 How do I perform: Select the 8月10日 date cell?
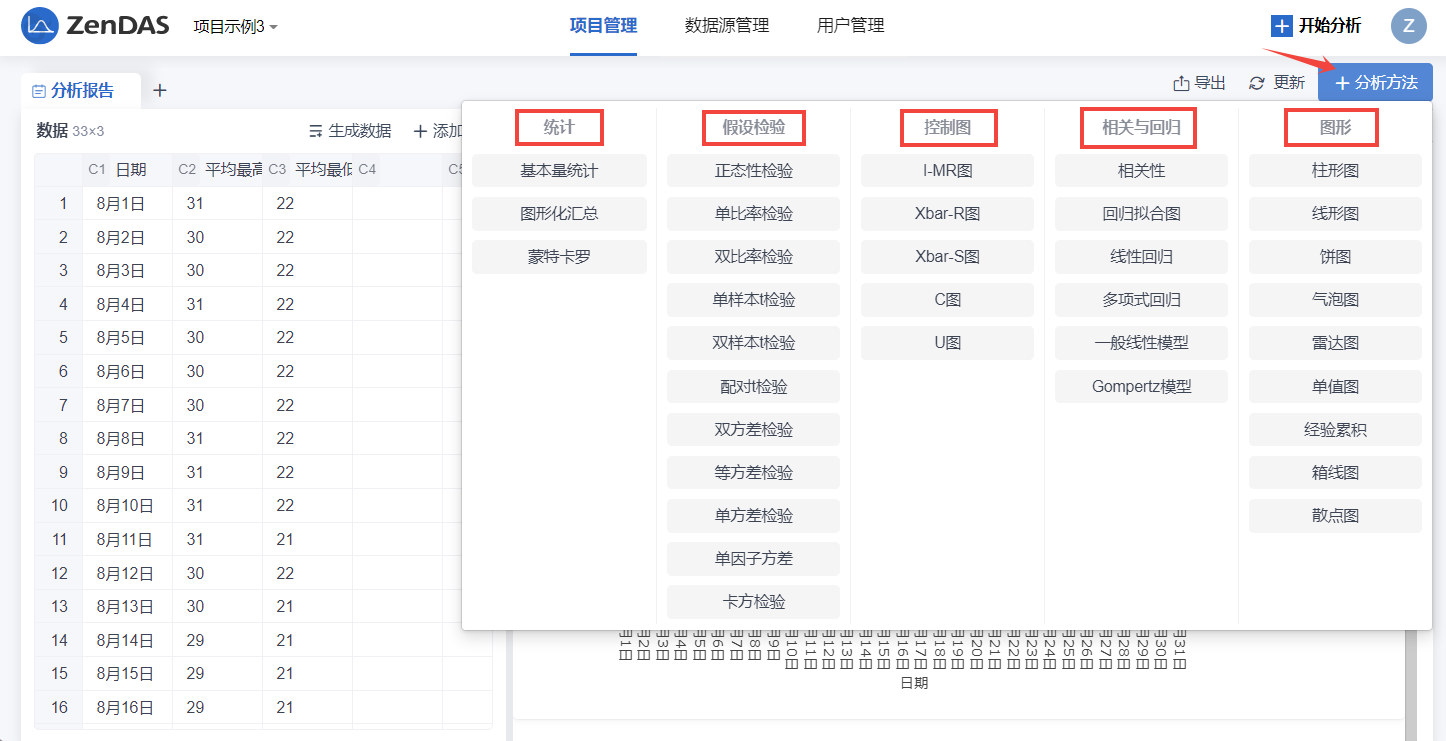point(127,506)
